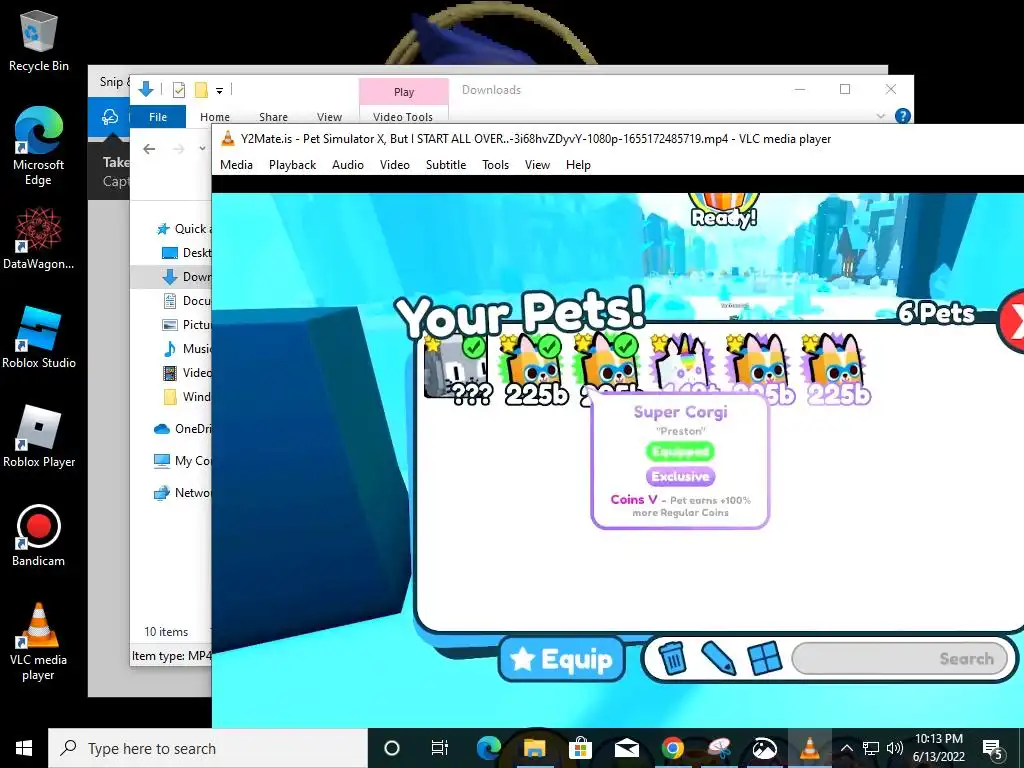This screenshot has height=768, width=1024.
Task: Click the blue grid multi-select icon
Action: (765, 658)
